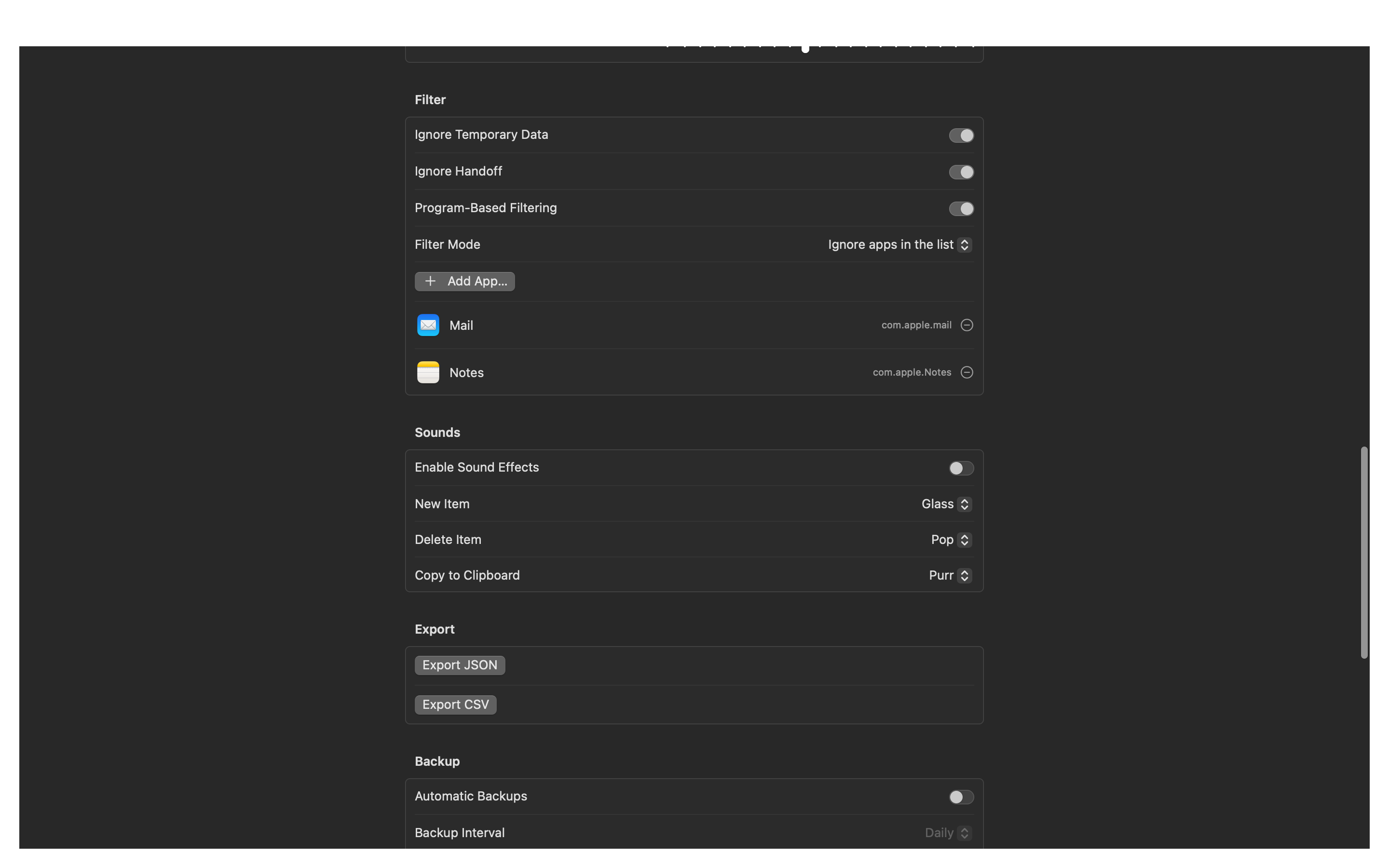Remove Notes from the filter list

[967, 372]
